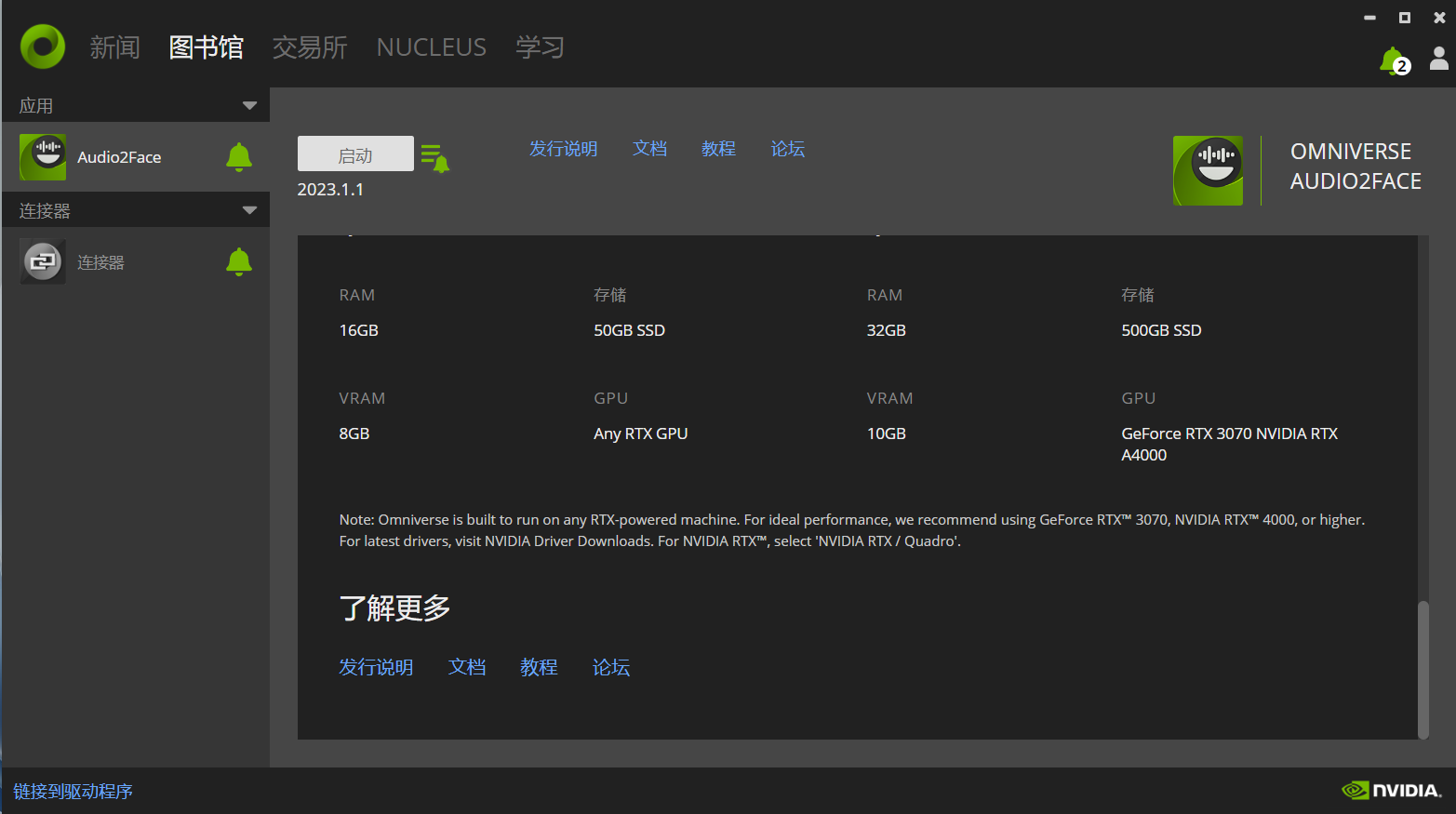Minimize the launcher window

[x=1369, y=18]
